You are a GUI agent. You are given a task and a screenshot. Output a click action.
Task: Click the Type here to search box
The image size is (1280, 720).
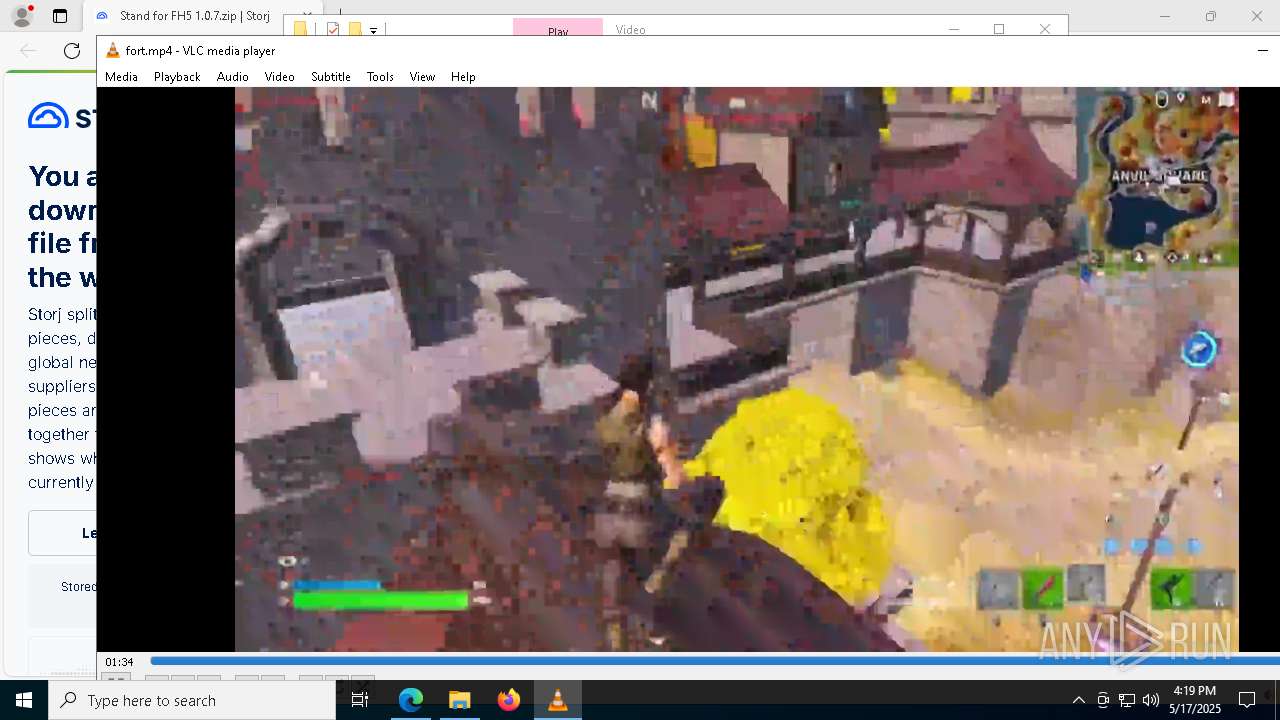coord(192,700)
